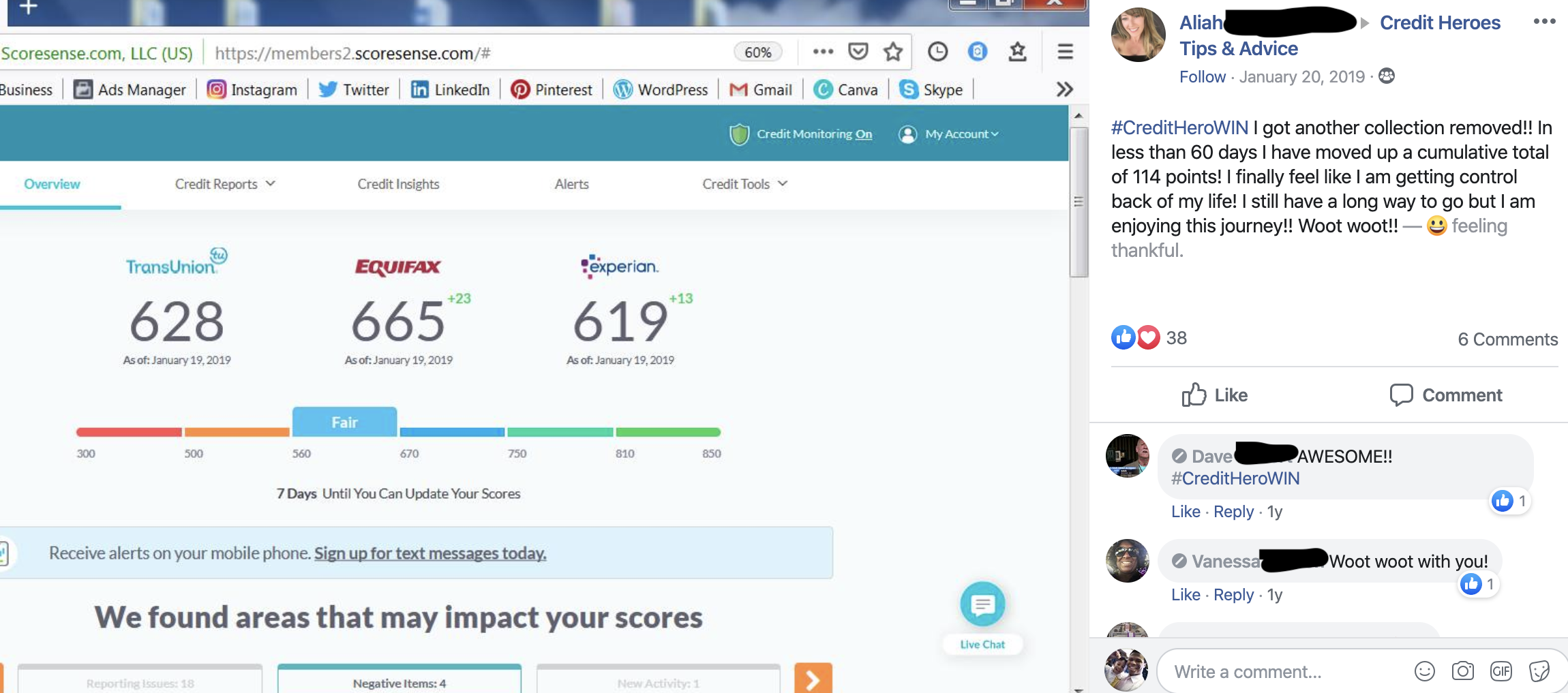Expand the Credit Tools dropdown
This screenshot has width=1568, height=693.
click(x=744, y=184)
